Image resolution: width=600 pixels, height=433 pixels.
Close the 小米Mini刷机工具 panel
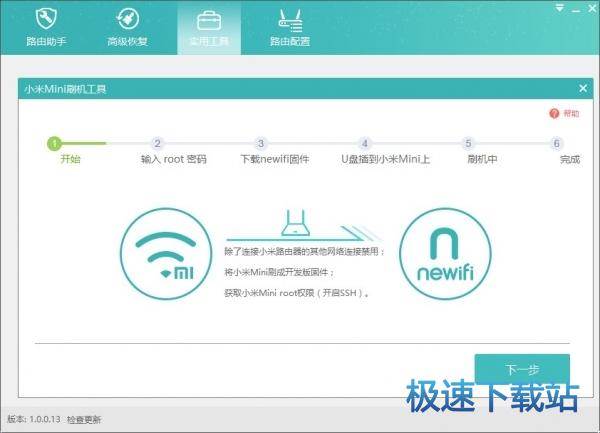point(583,88)
